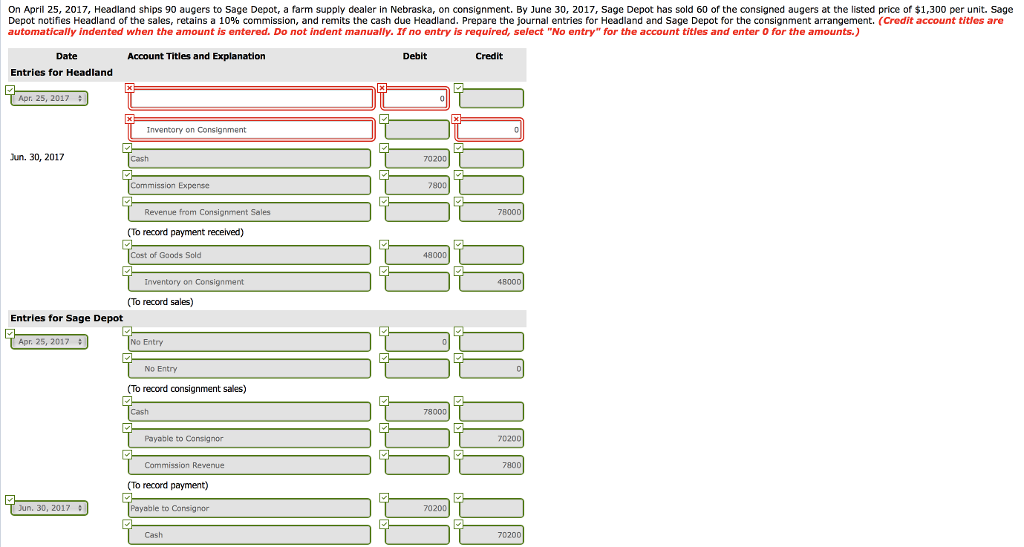Image resolution: width=1024 pixels, height=547 pixels.
Task: Click the Commission Revenue account field
Action: tap(249, 465)
